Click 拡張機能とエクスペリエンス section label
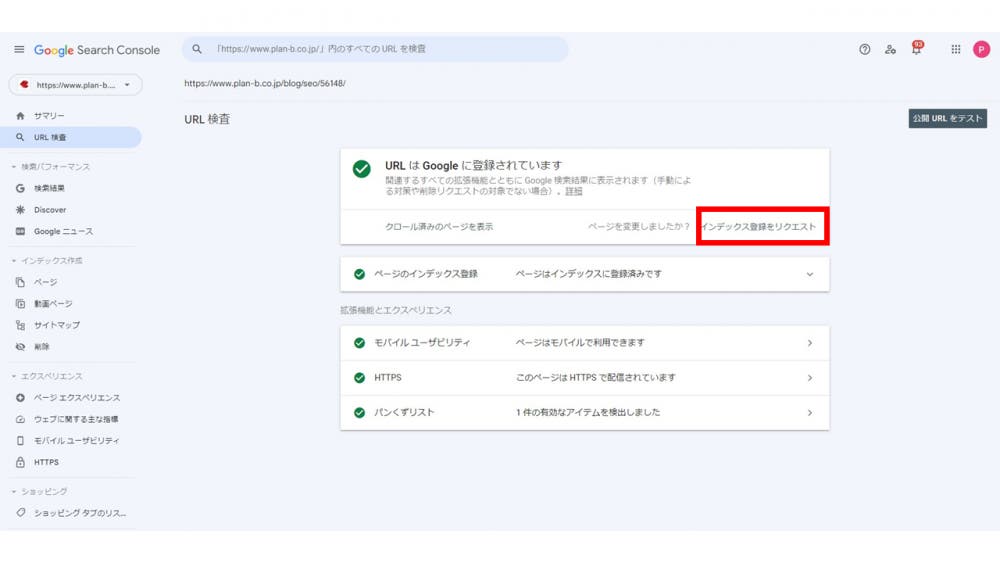 (395, 311)
